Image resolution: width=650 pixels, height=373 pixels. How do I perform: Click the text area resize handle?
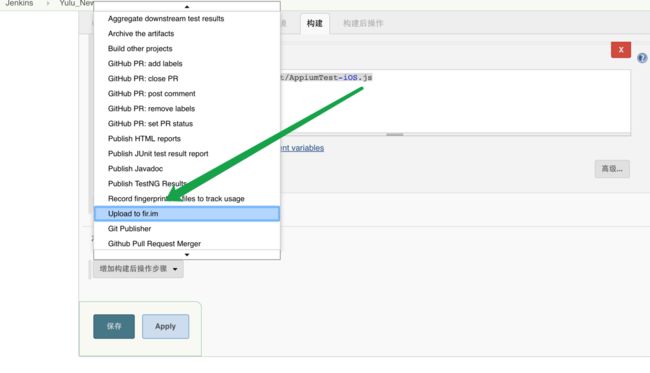tap(395, 134)
